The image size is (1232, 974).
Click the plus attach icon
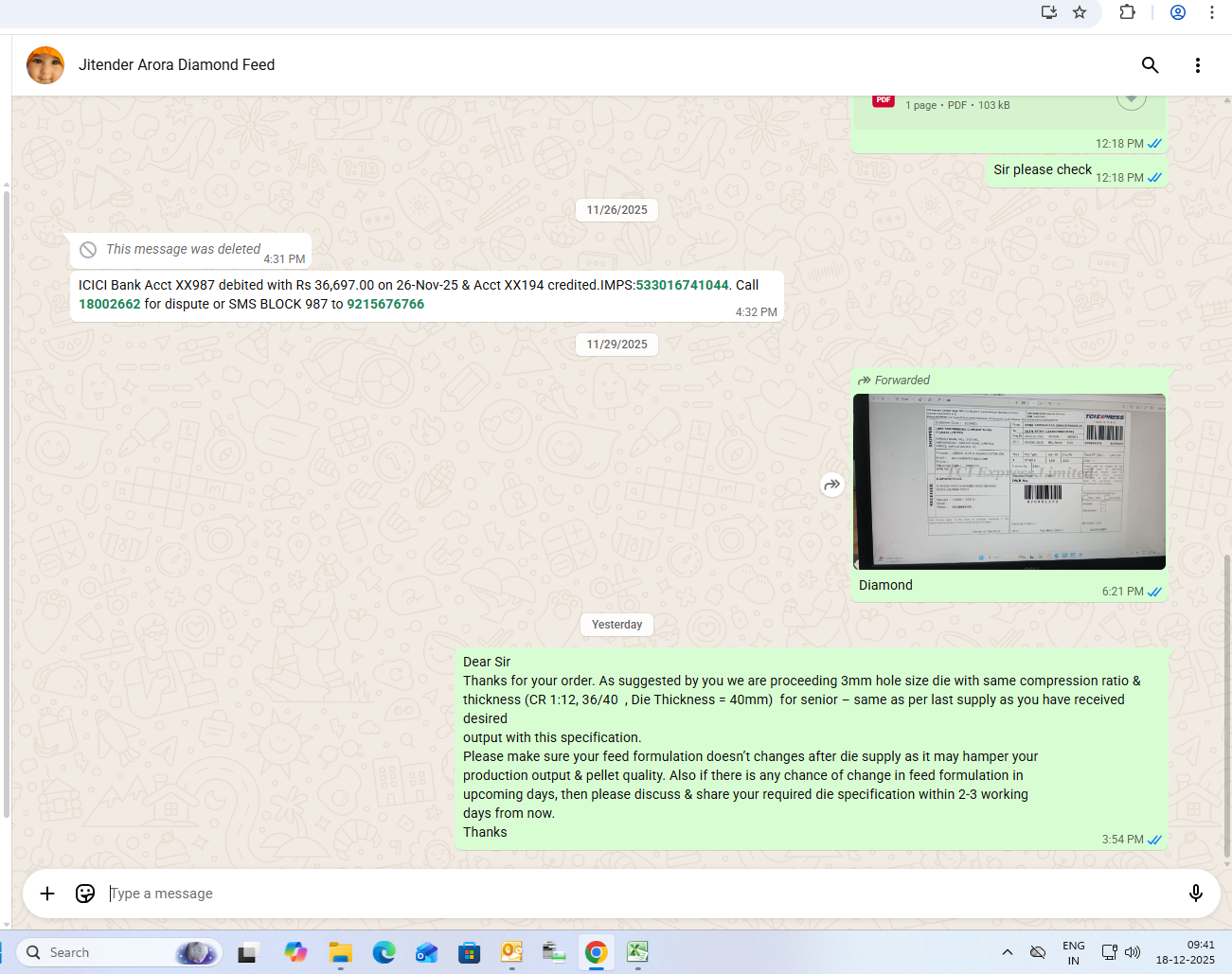click(47, 894)
